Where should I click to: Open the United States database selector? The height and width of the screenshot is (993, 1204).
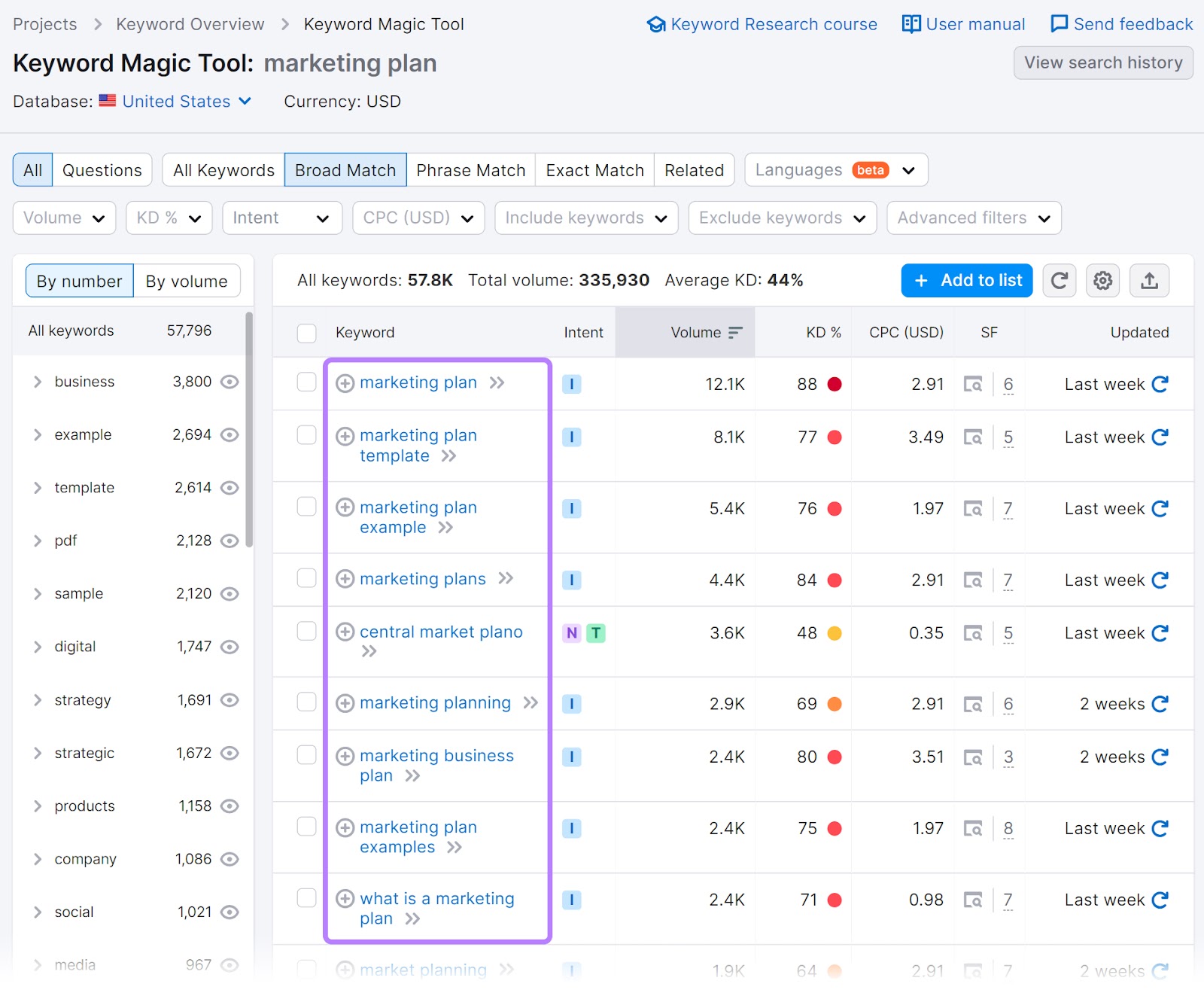click(176, 101)
